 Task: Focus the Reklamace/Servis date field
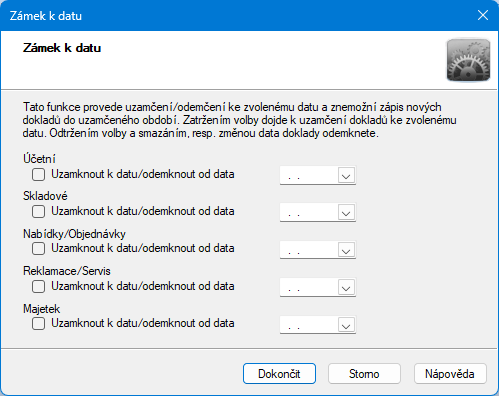[x=309, y=287]
